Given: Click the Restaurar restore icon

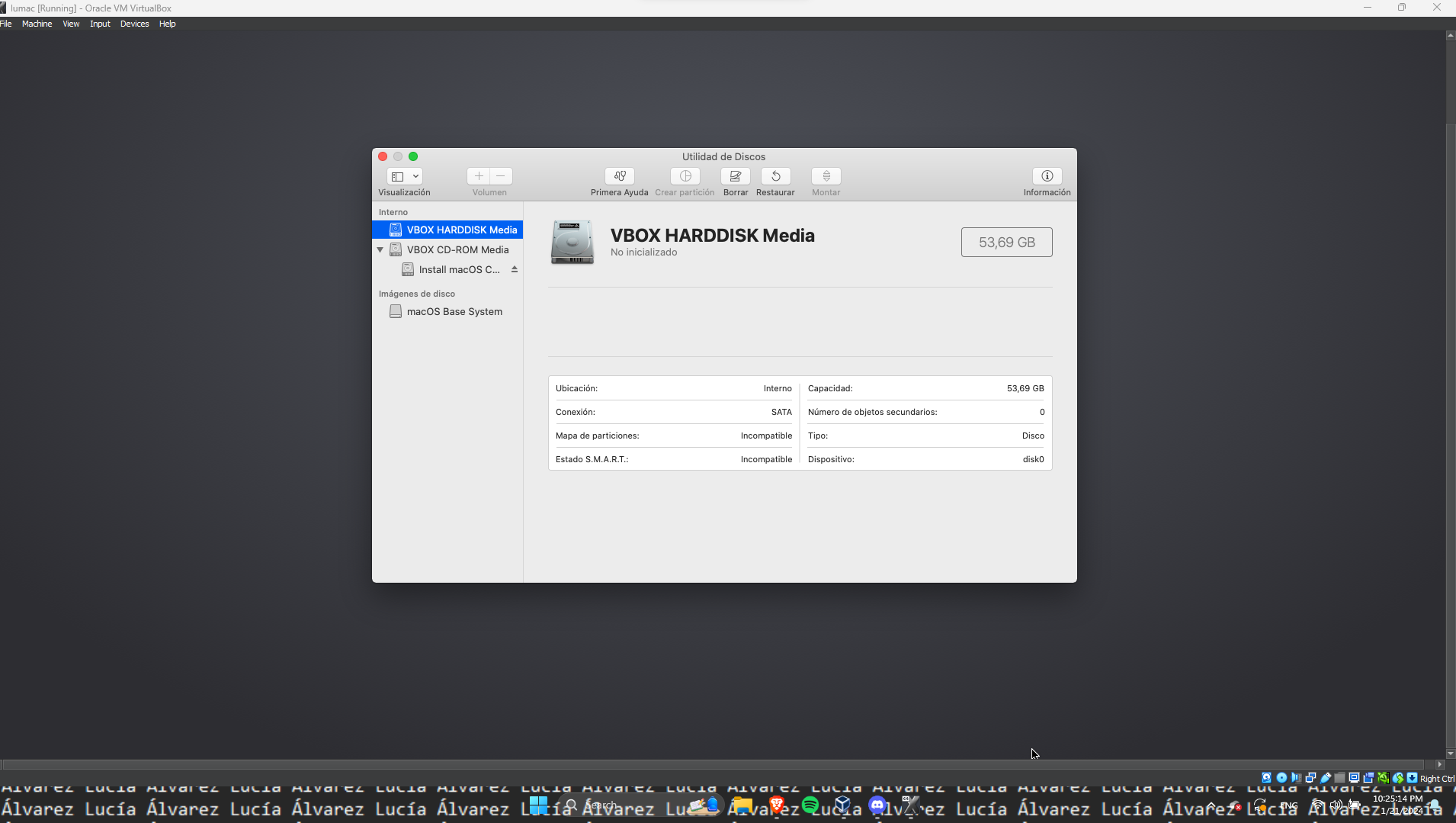Looking at the screenshot, I should 775,176.
